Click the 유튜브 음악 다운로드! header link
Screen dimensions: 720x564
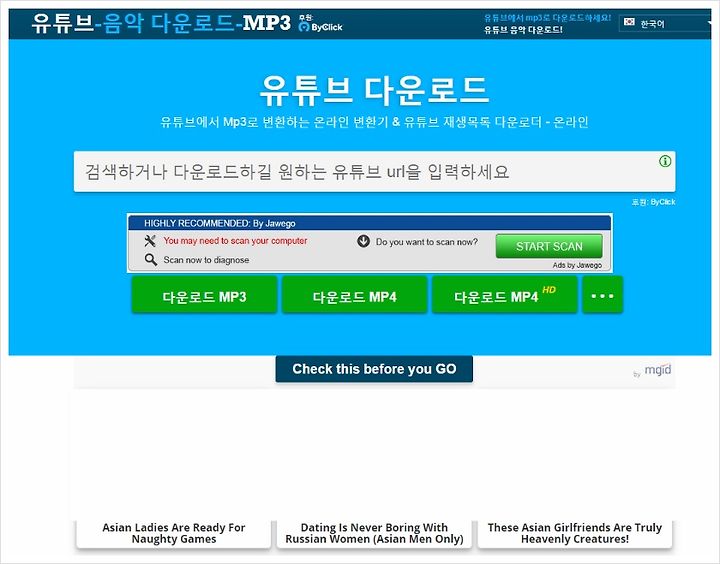coord(523,30)
